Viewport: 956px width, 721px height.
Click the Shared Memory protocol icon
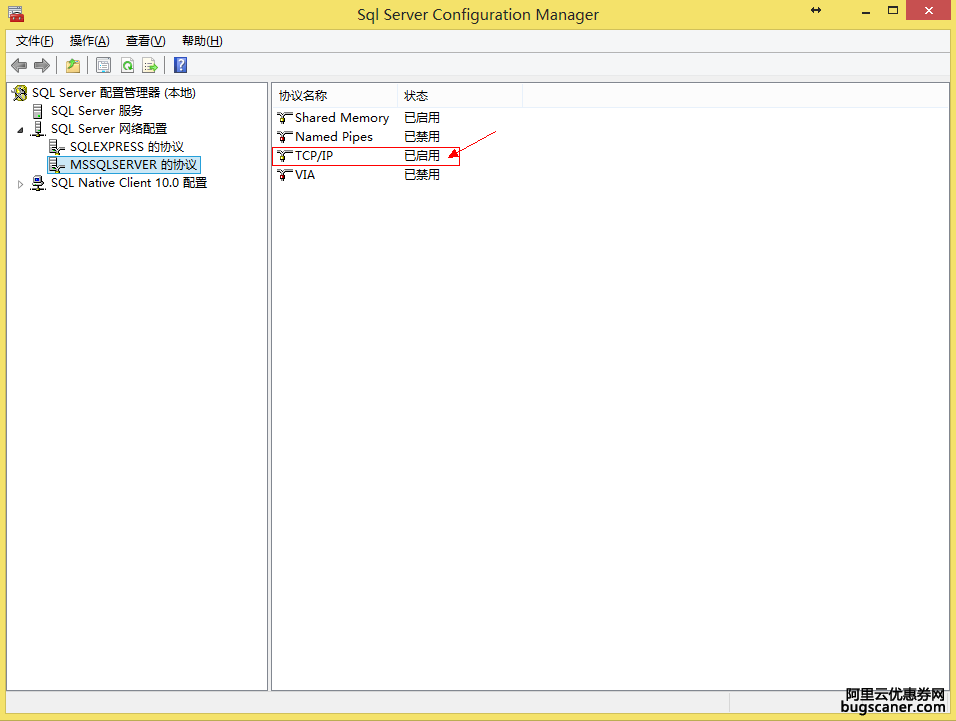(285, 118)
